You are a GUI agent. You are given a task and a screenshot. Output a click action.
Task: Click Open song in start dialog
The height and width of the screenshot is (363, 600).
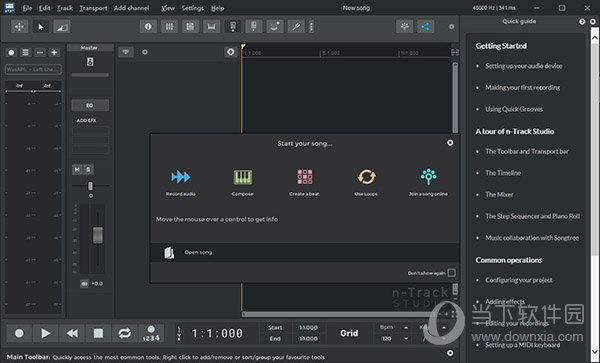(x=305, y=252)
